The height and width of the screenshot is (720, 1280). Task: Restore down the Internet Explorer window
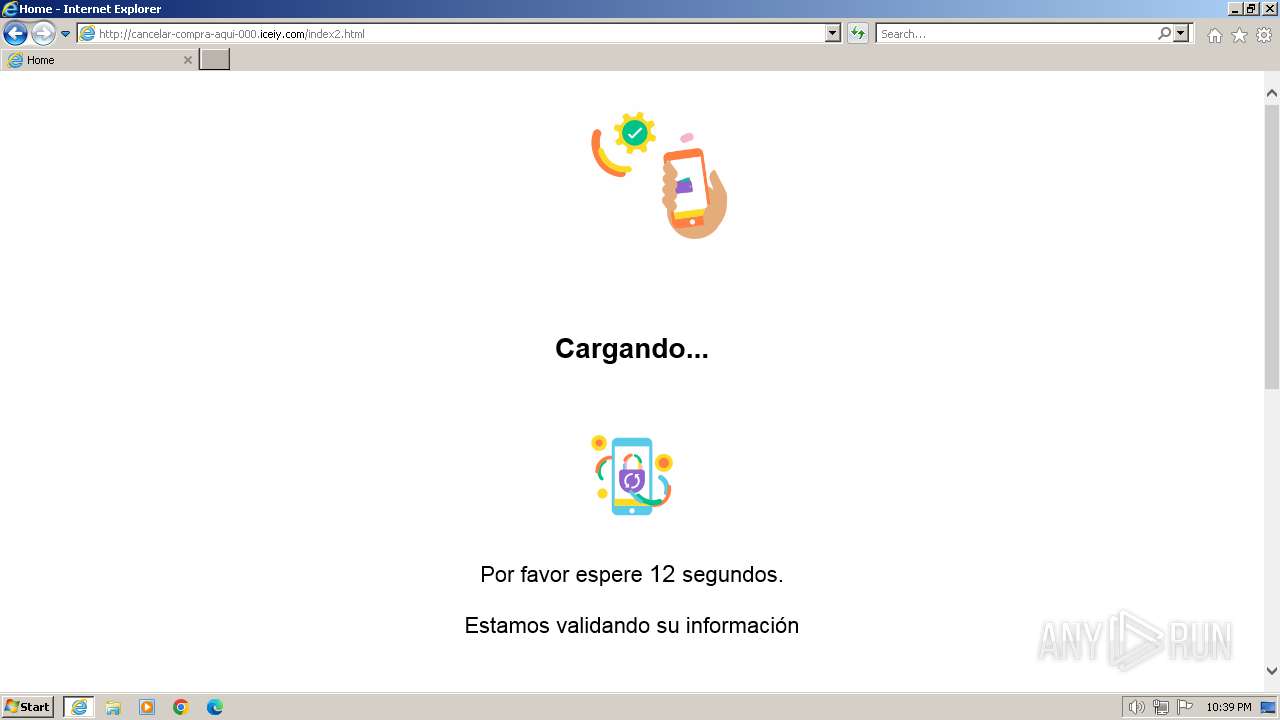[x=1251, y=9]
